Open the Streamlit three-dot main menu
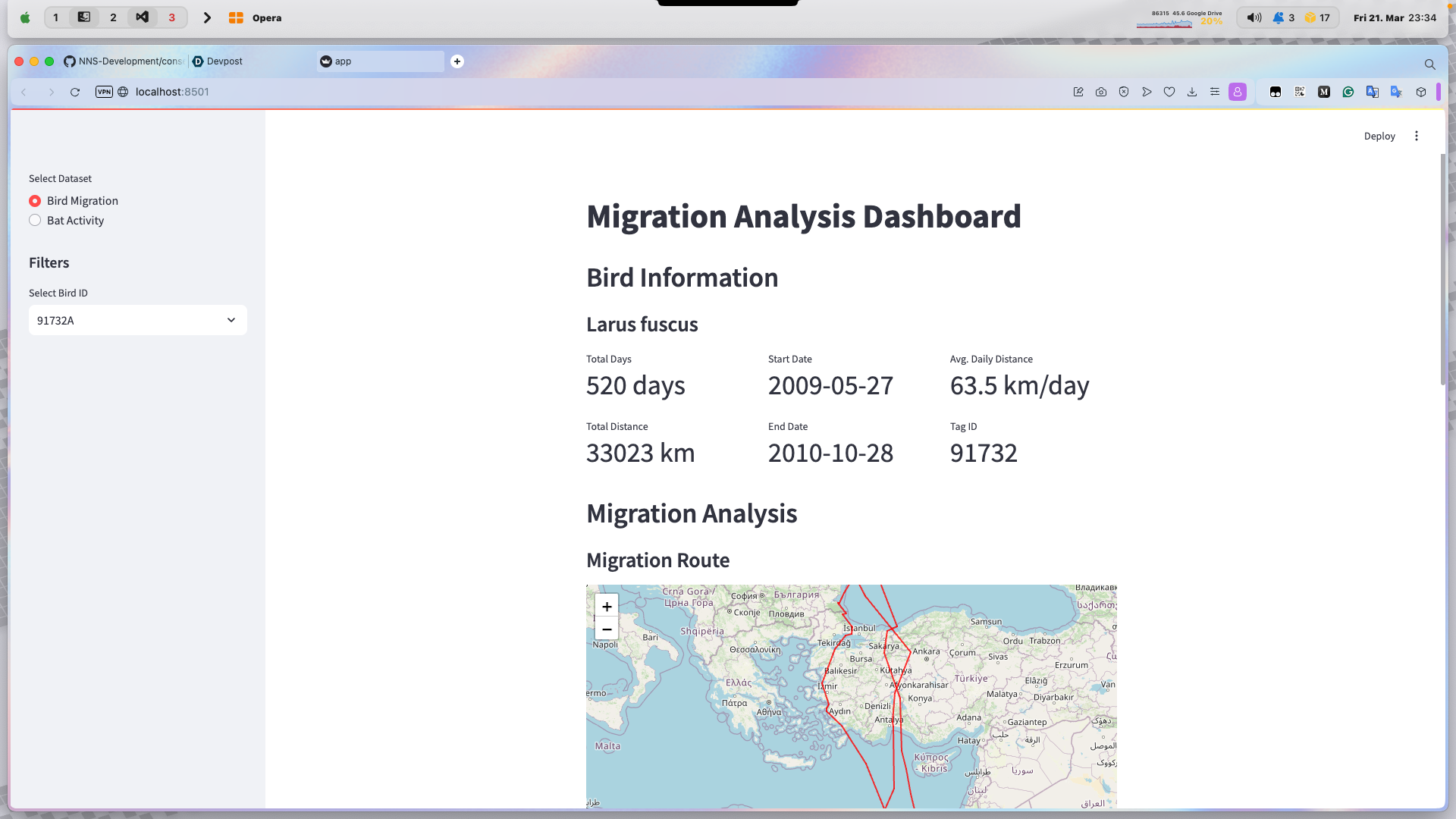Screen dimensions: 1456x819 pos(1416,136)
